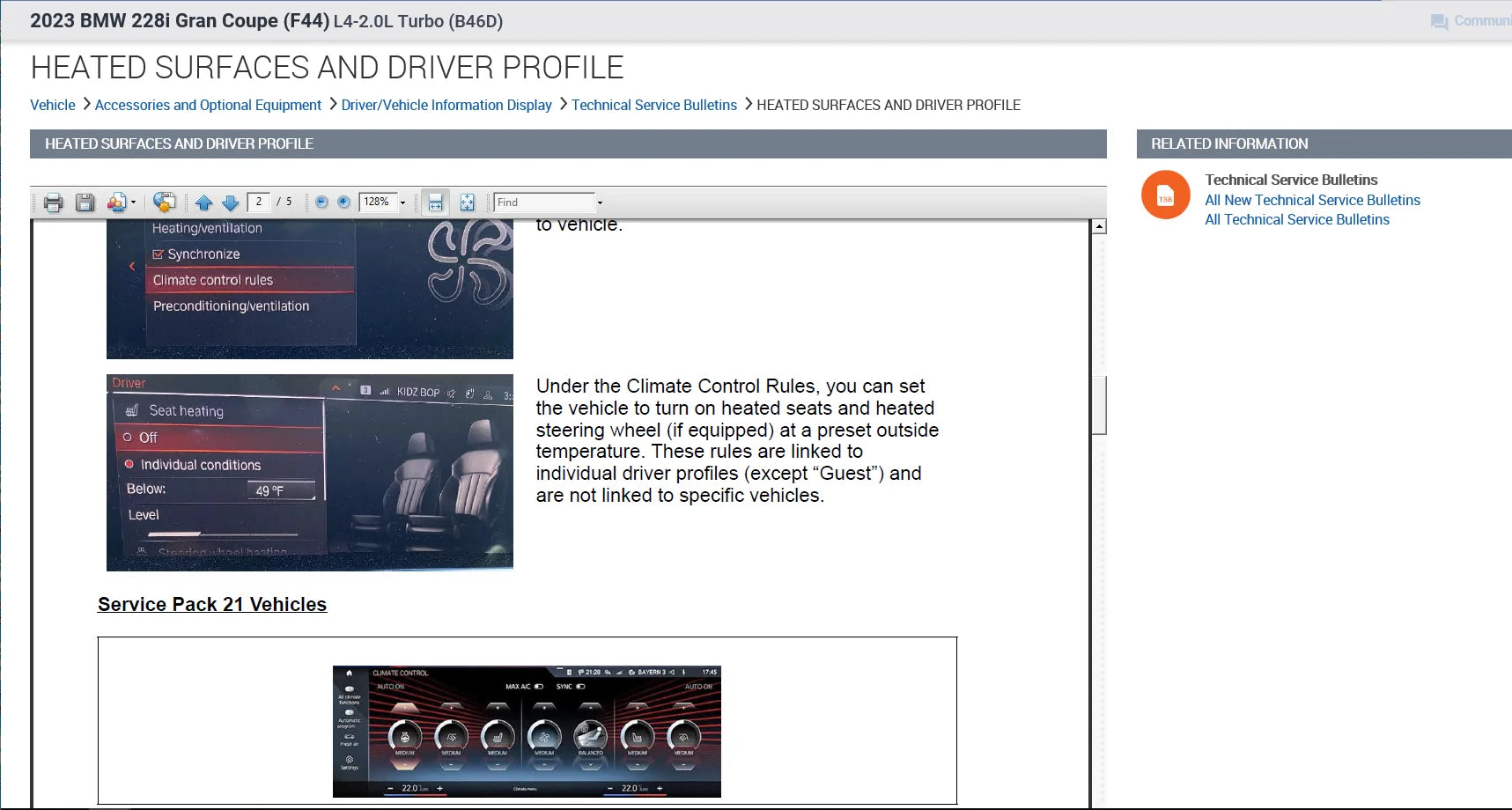Click the Find text field
The image size is (1512, 810).
click(x=544, y=202)
